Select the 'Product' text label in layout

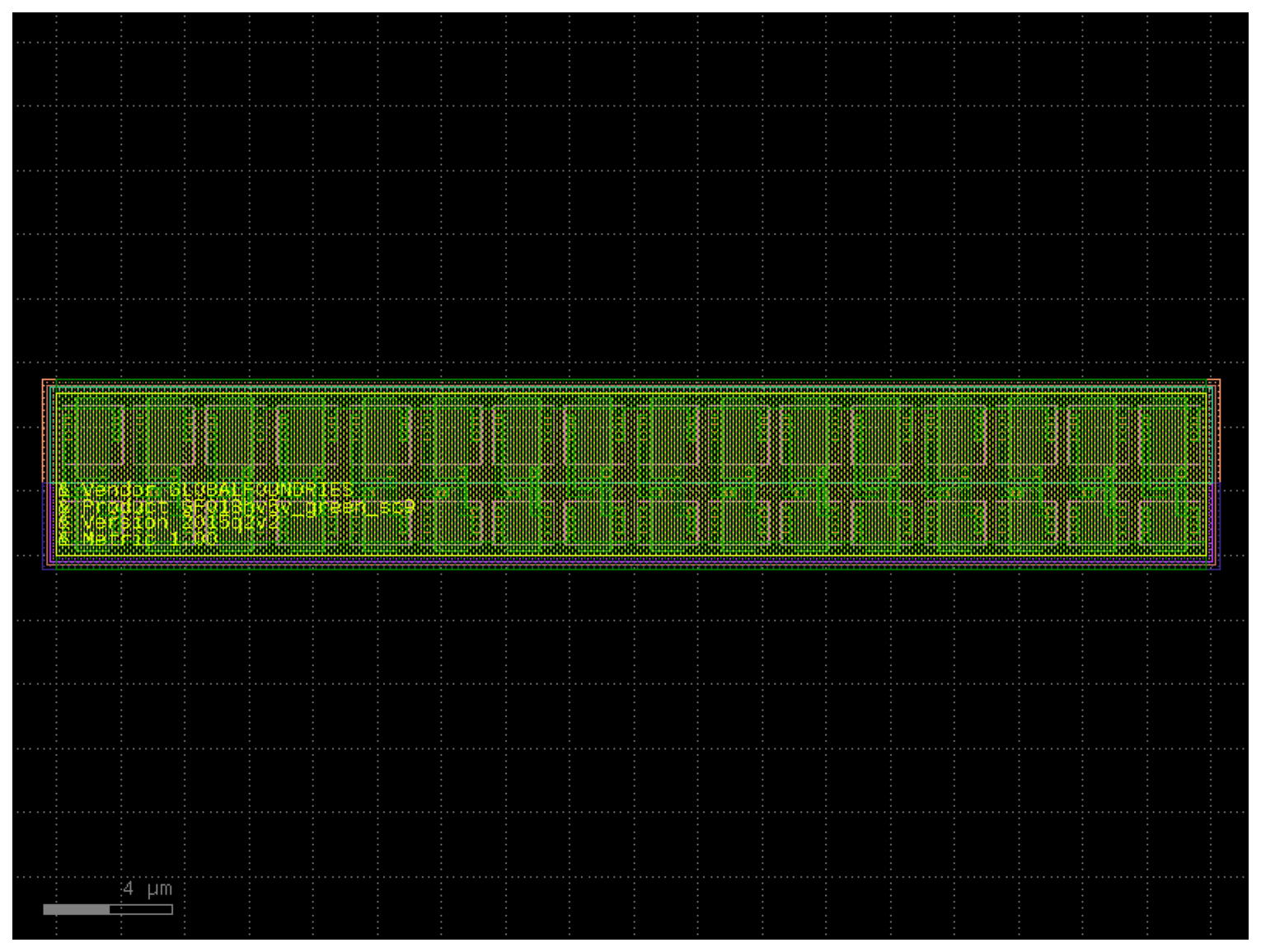(x=237, y=508)
